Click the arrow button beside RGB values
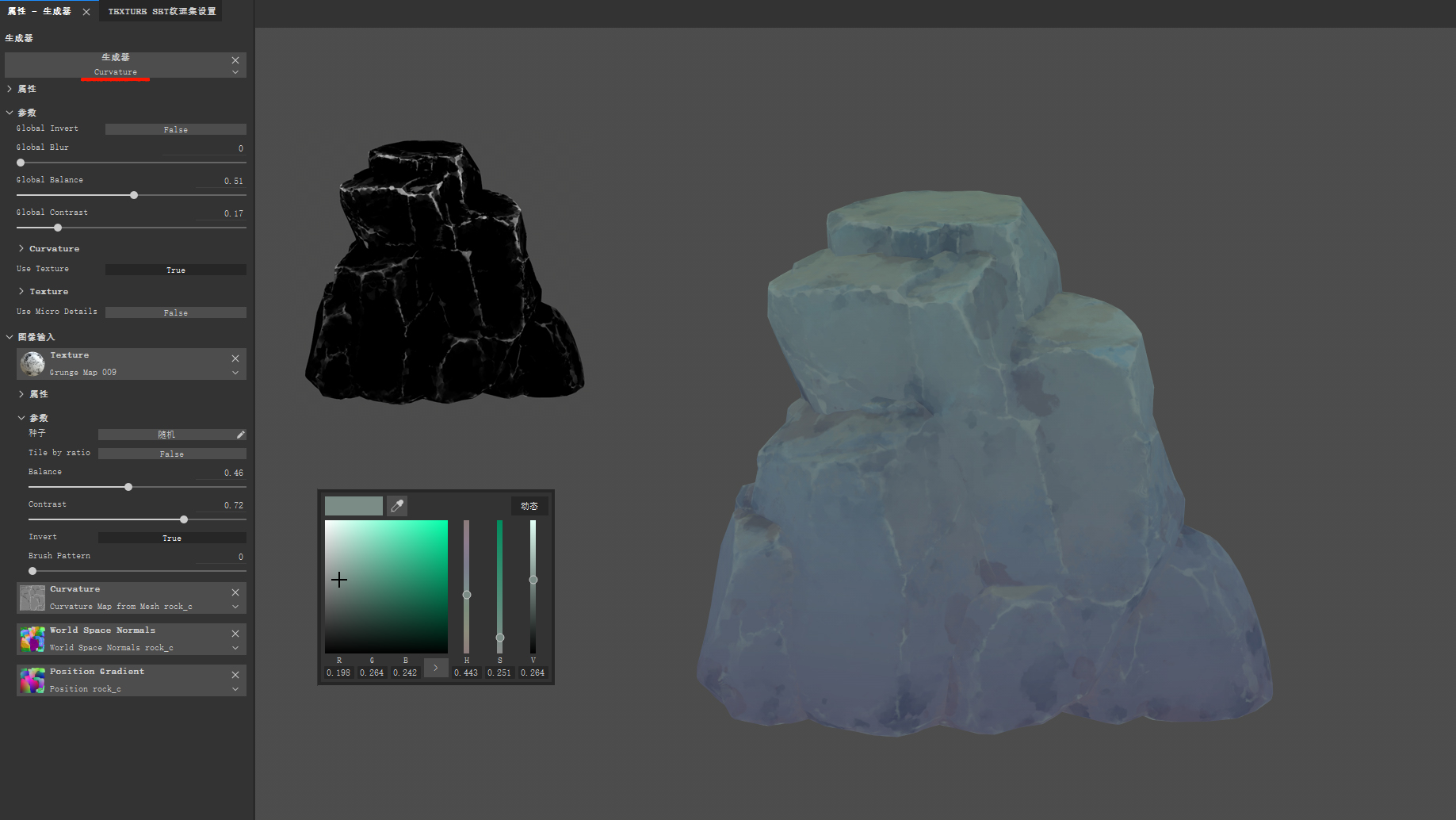Image resolution: width=1456 pixels, height=820 pixels. click(436, 668)
